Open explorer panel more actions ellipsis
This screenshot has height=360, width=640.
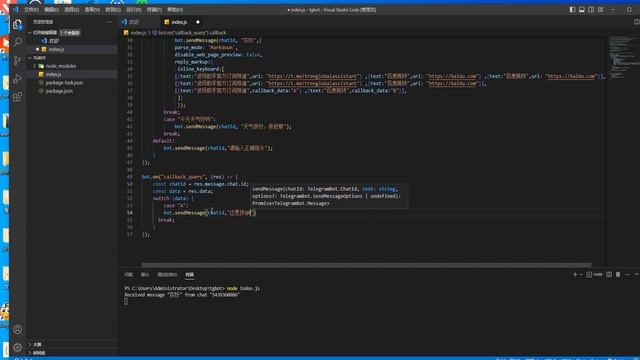[x=109, y=22]
